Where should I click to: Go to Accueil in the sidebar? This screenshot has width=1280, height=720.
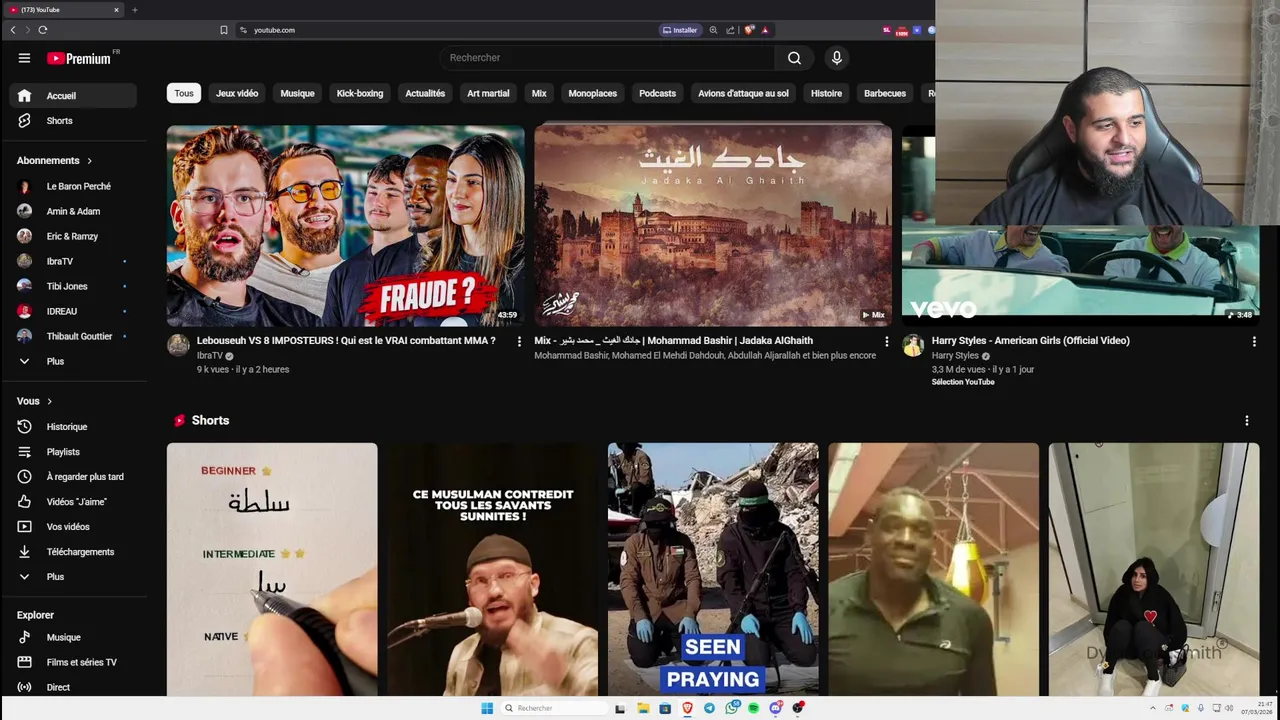click(x=73, y=96)
